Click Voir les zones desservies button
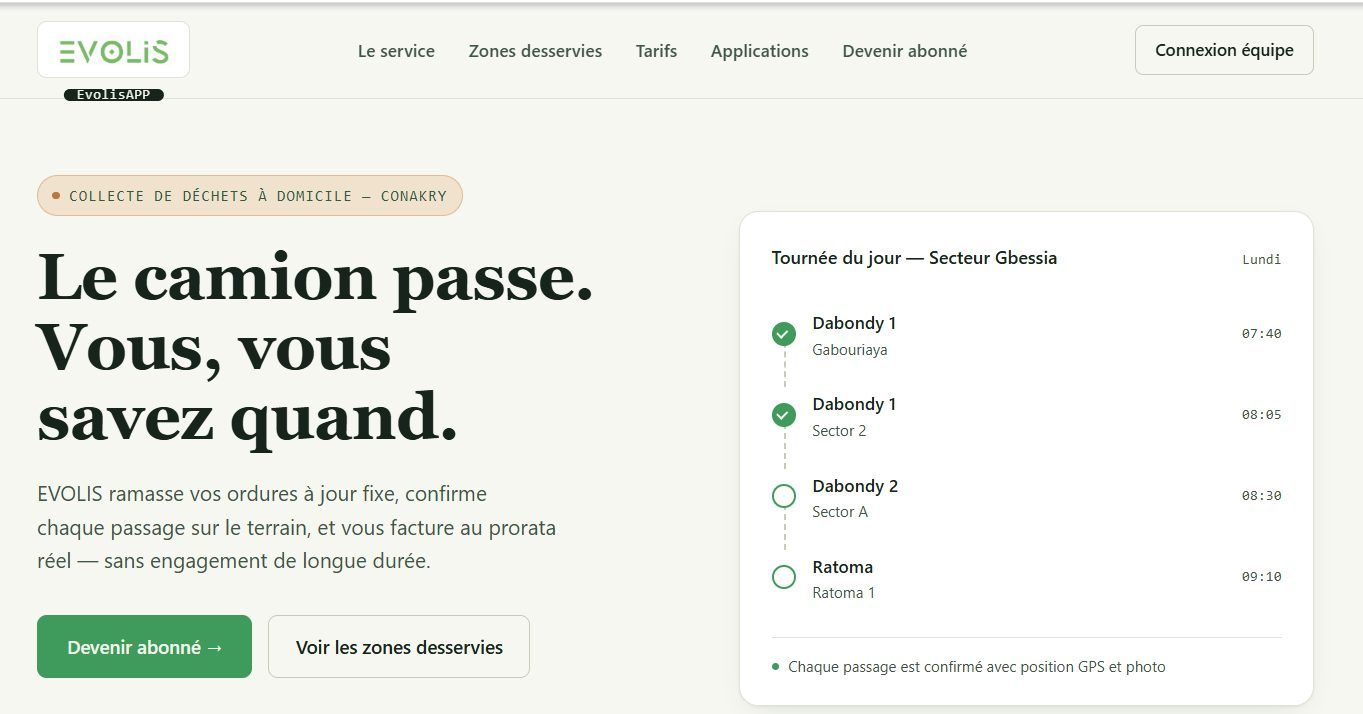Viewport: 1363px width, 714px height. [399, 647]
